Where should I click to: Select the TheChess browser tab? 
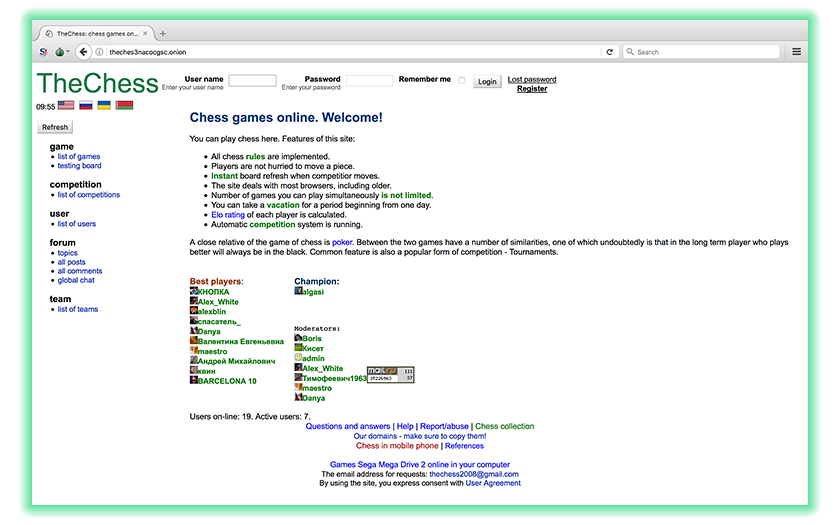[x=95, y=33]
